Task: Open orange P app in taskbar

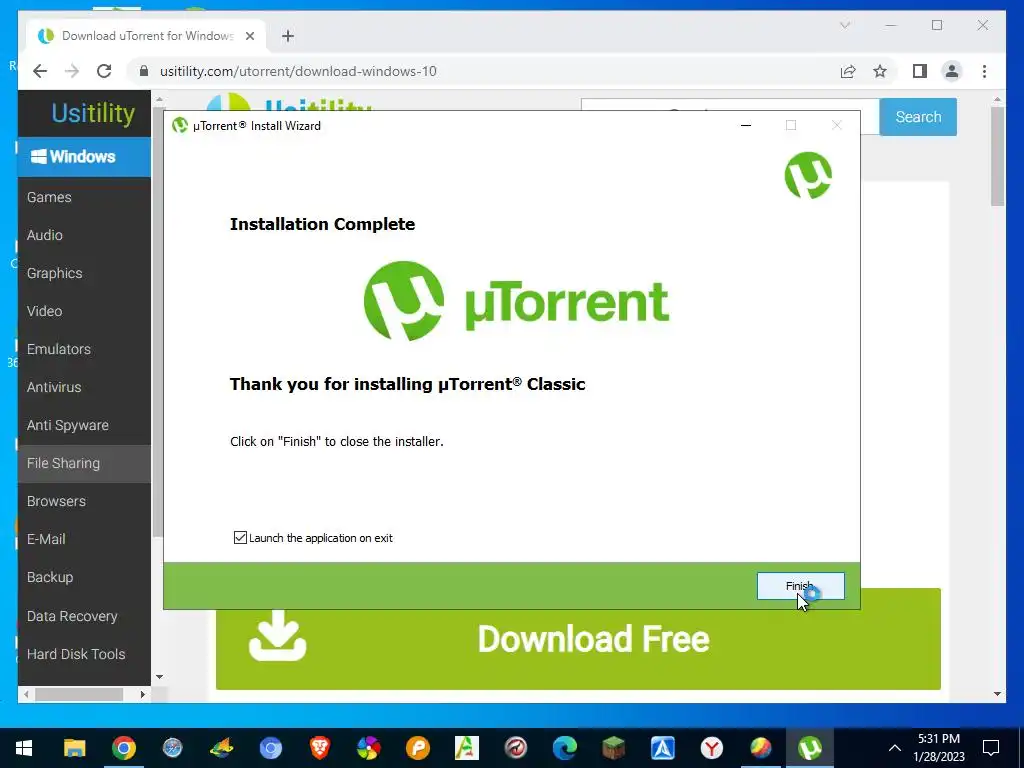Action: [x=417, y=748]
